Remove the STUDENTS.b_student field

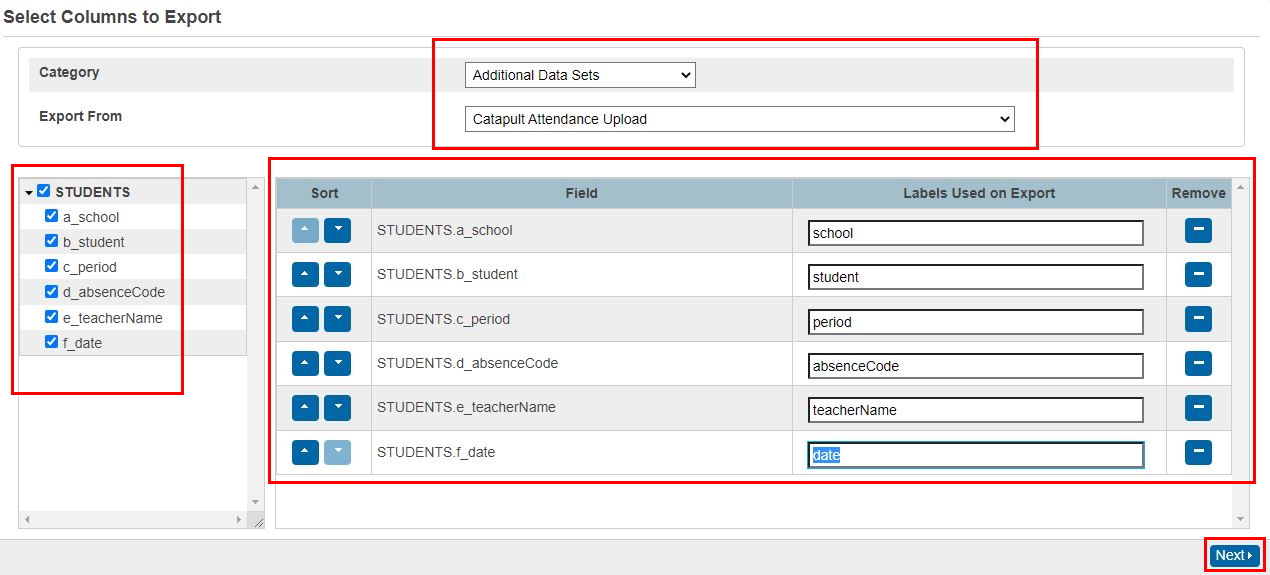[1198, 275]
